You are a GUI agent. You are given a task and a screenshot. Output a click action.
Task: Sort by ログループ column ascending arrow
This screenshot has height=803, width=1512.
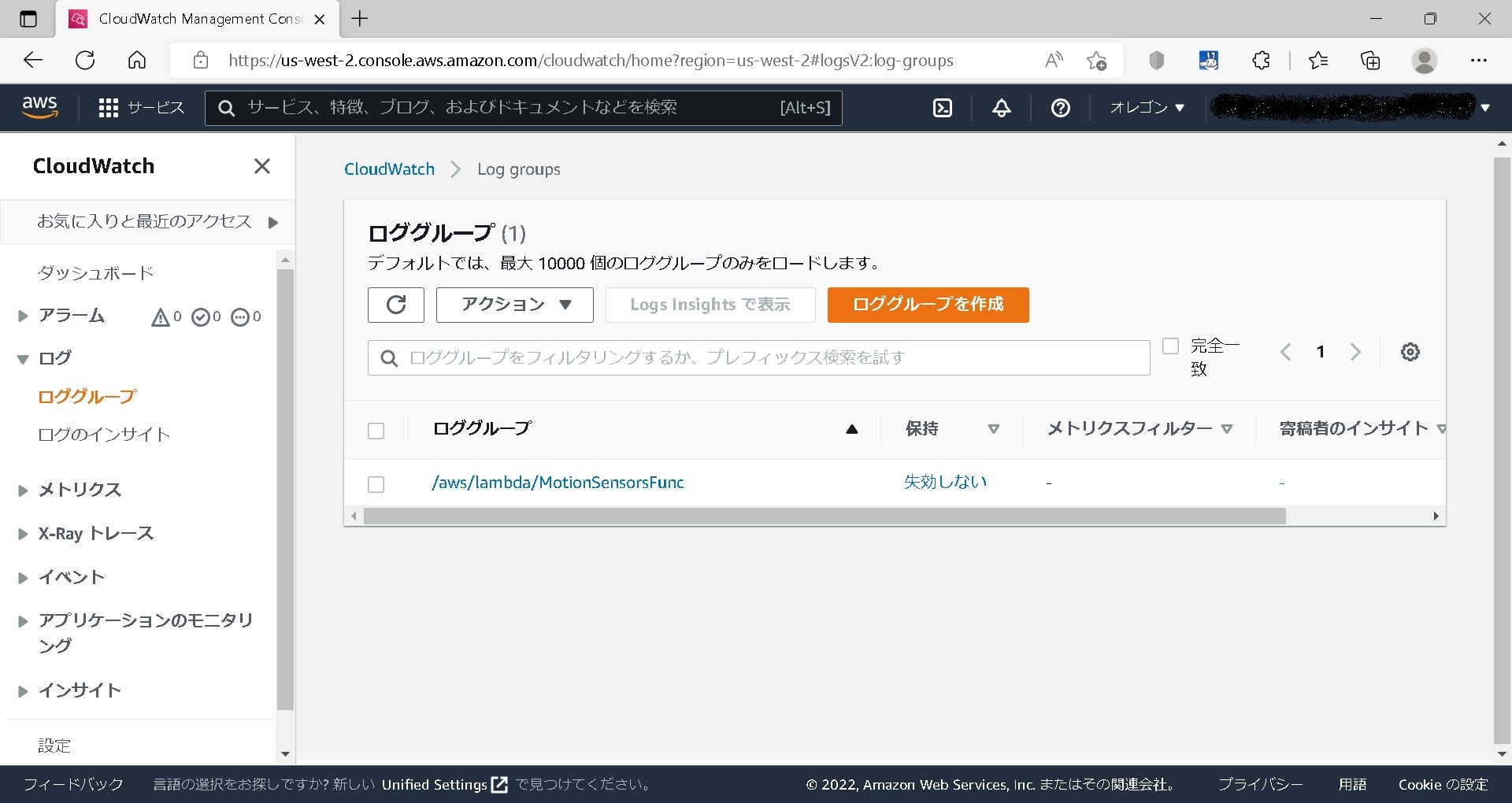[851, 429]
